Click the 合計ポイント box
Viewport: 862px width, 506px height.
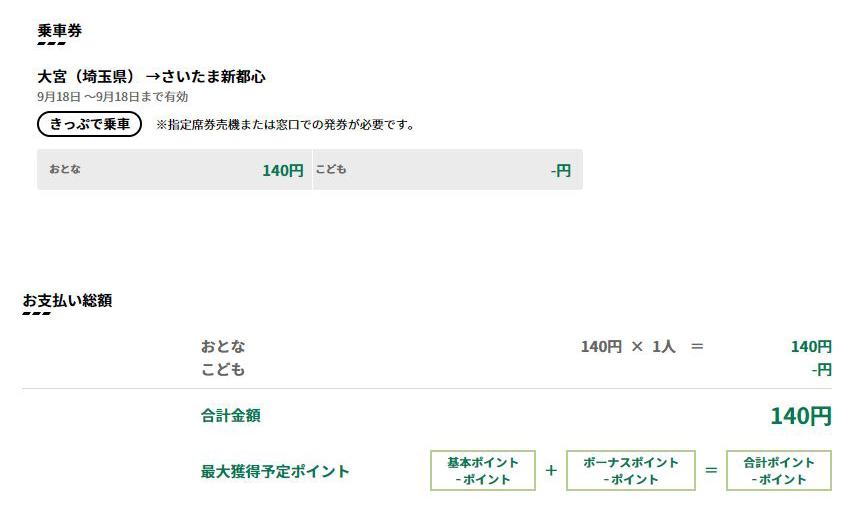pyautogui.click(x=778, y=471)
